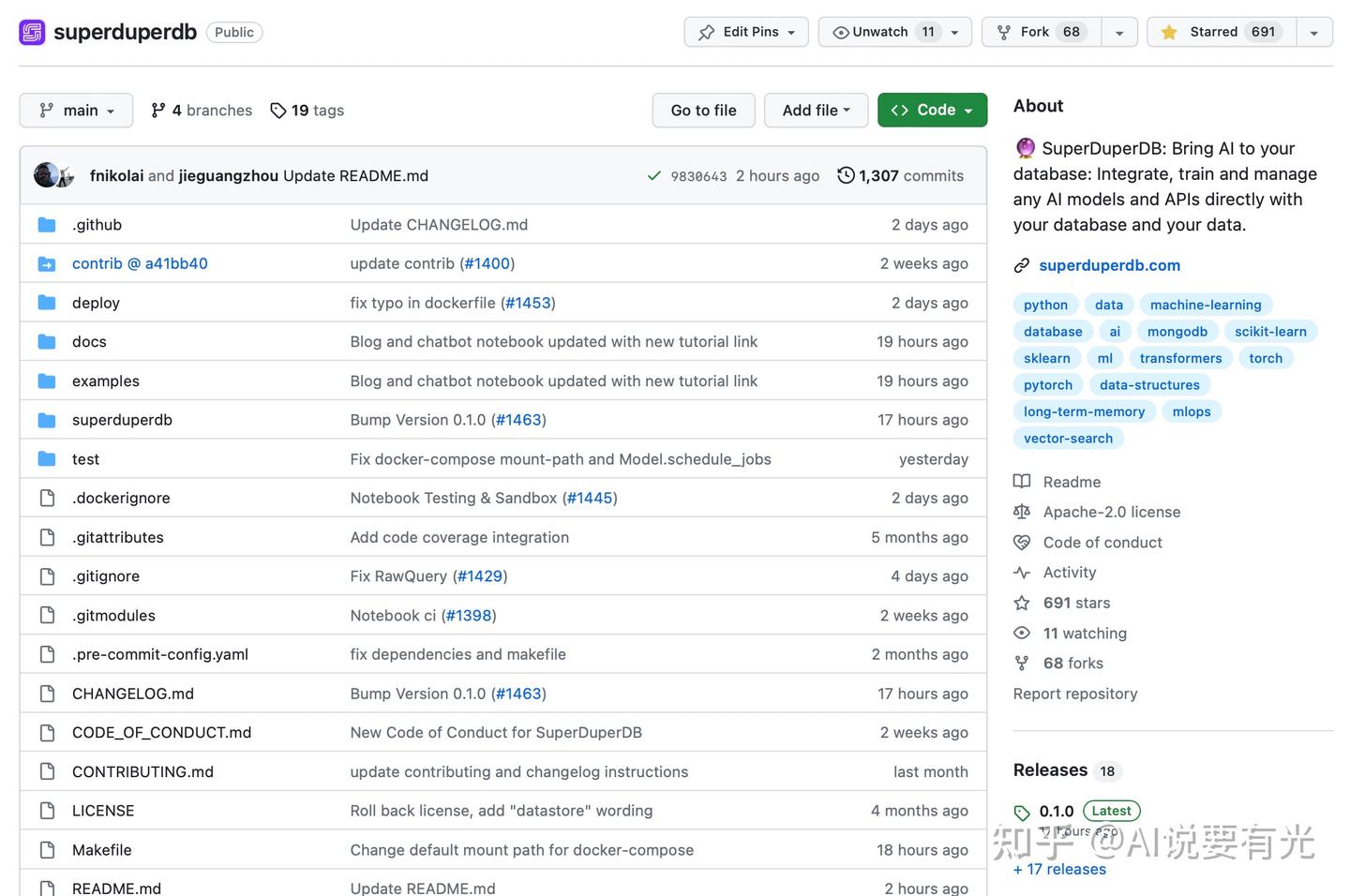Viewport: 1350px width, 896px height.
Task: Click the fnikolai avatar thumbnail
Action: tap(46, 175)
